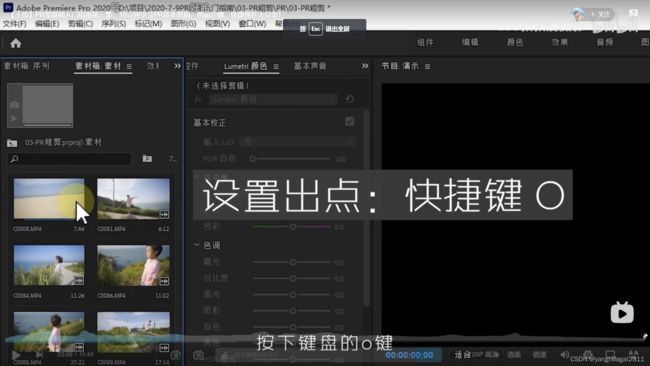Adjust the 色彩 tint slider
Viewport: 650px width, 366px height.
pyautogui.click(x=292, y=227)
